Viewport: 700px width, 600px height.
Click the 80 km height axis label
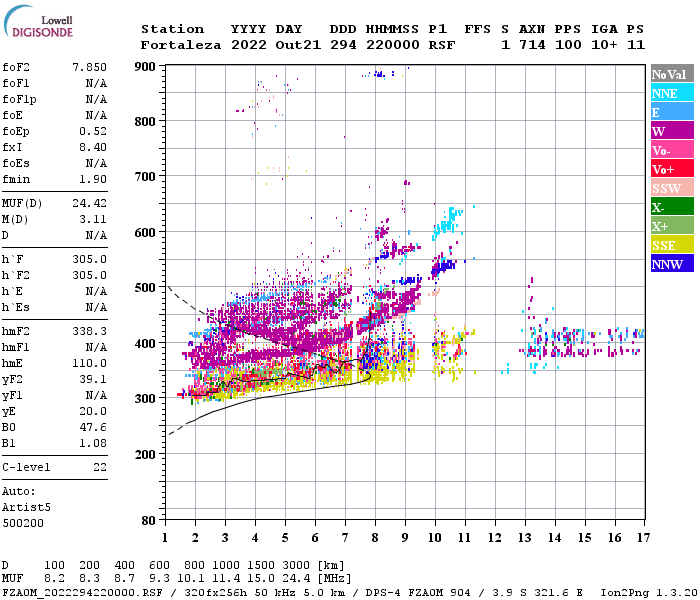coord(149,520)
